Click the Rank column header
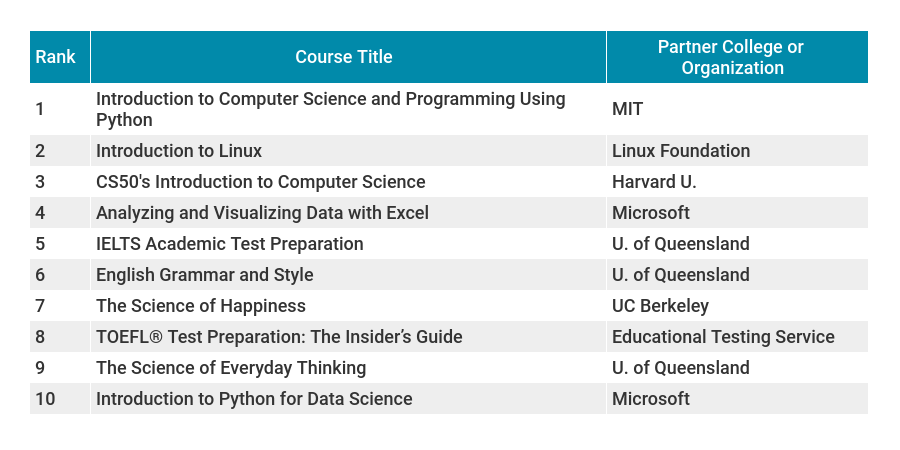This screenshot has height=450, width=900. point(55,57)
